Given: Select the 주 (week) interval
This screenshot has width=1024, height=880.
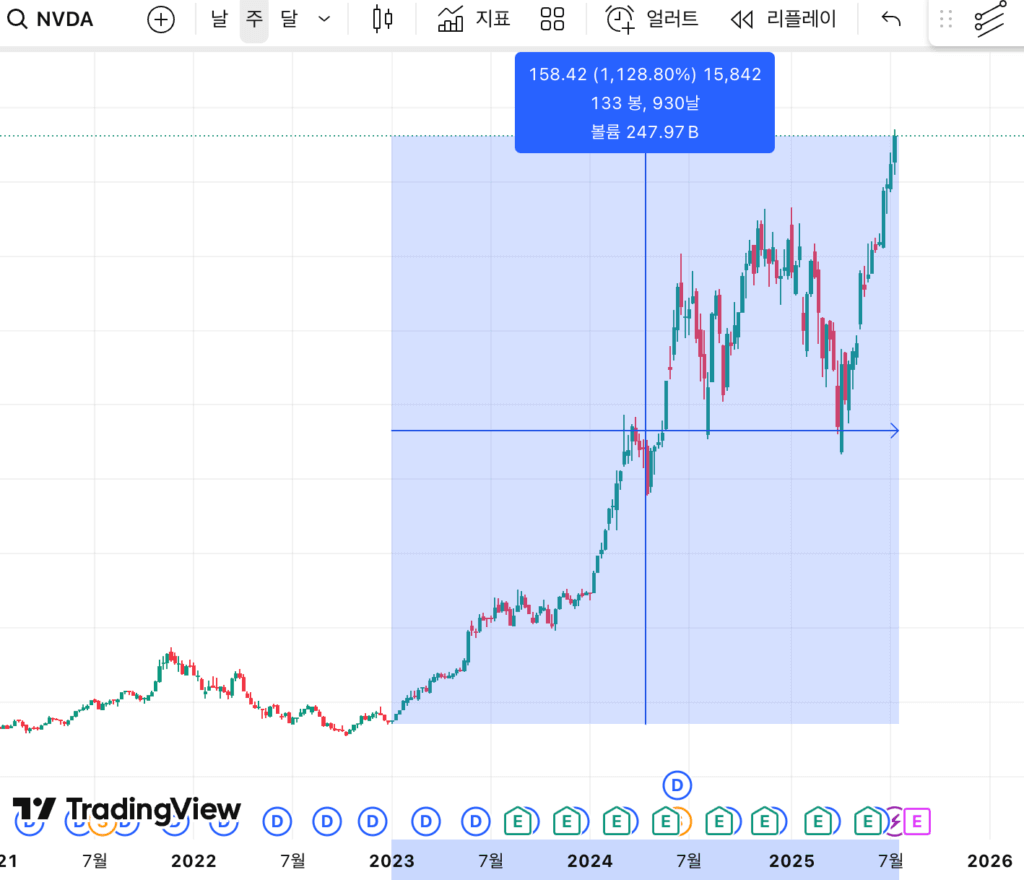Looking at the screenshot, I should click(254, 19).
